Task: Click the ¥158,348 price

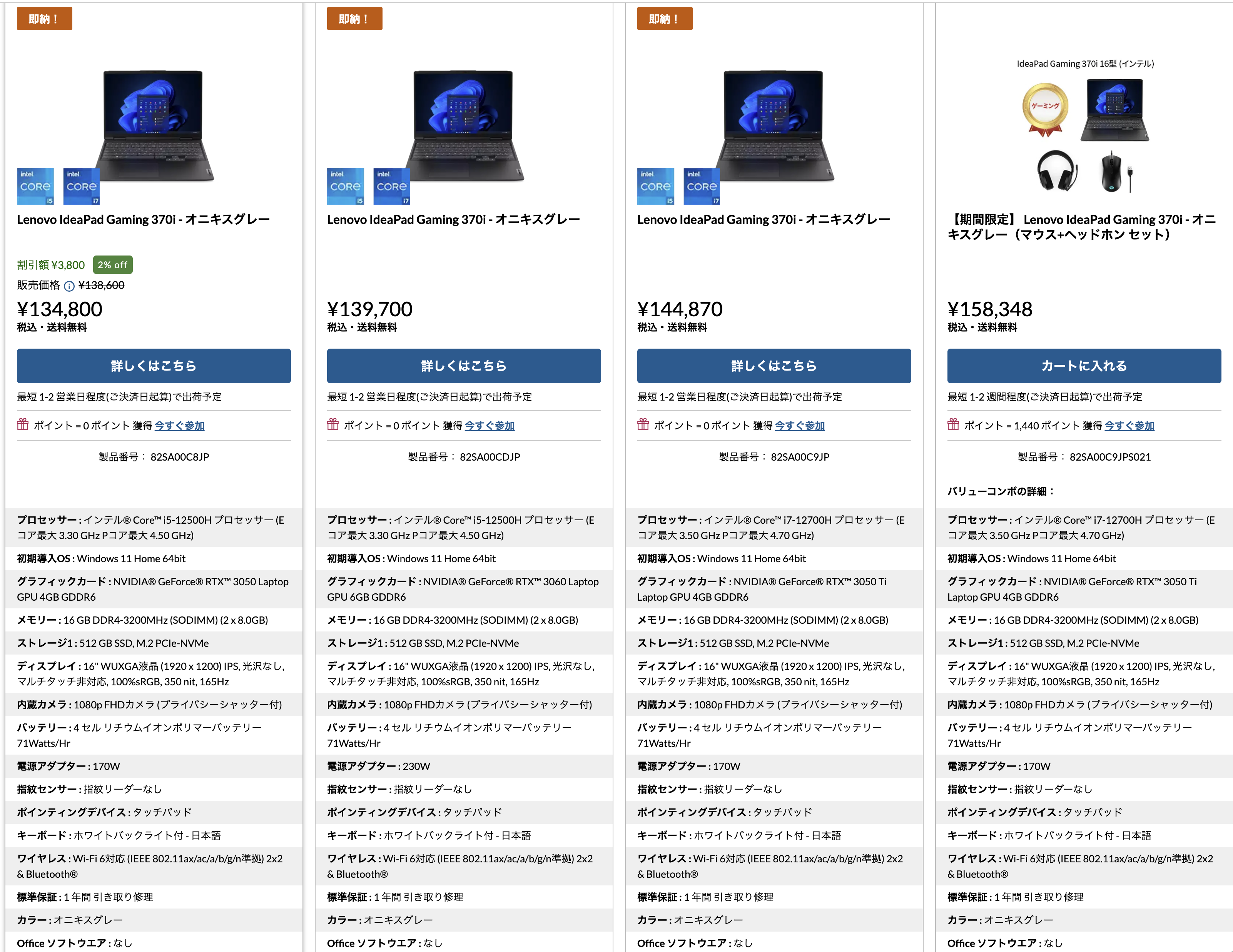Action: pyautogui.click(x=990, y=309)
